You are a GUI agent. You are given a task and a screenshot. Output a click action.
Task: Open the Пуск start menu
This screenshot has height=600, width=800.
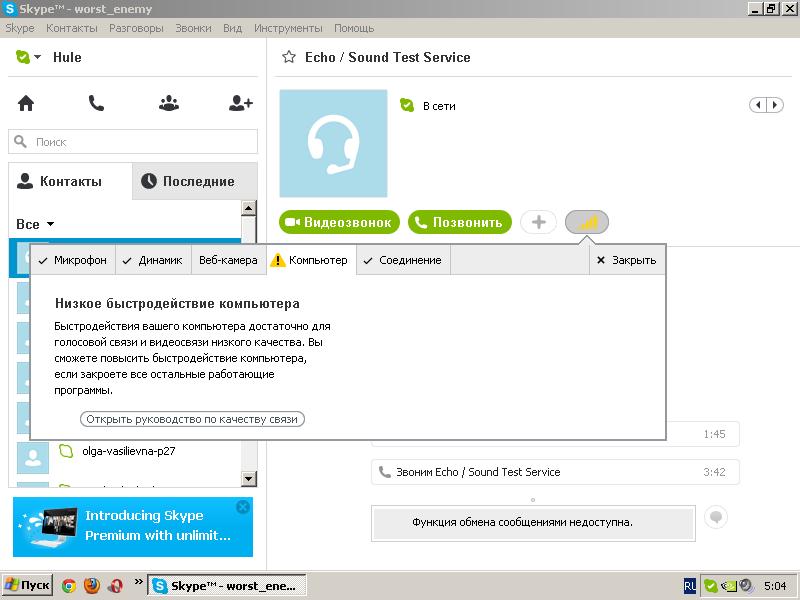pos(28,585)
